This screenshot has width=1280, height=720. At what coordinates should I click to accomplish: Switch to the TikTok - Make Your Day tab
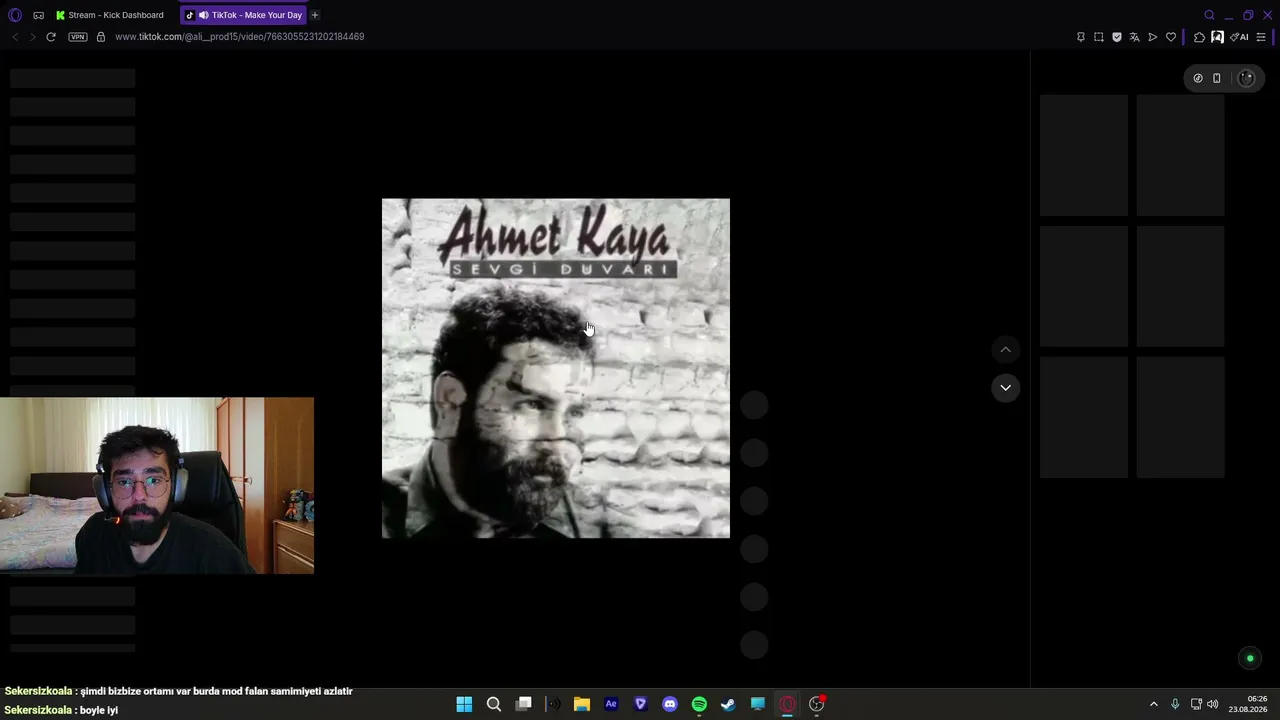pyautogui.click(x=243, y=15)
